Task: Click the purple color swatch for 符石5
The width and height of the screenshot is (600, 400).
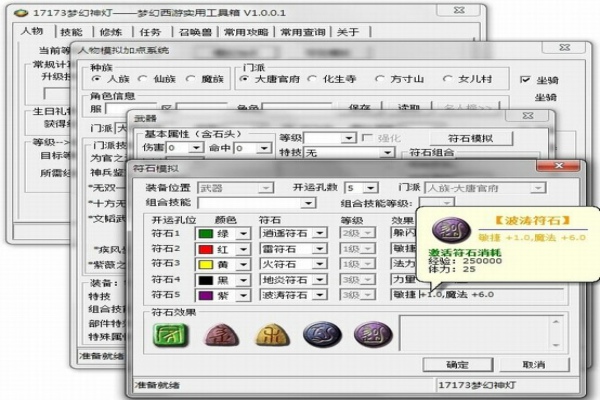Action: pos(205,296)
